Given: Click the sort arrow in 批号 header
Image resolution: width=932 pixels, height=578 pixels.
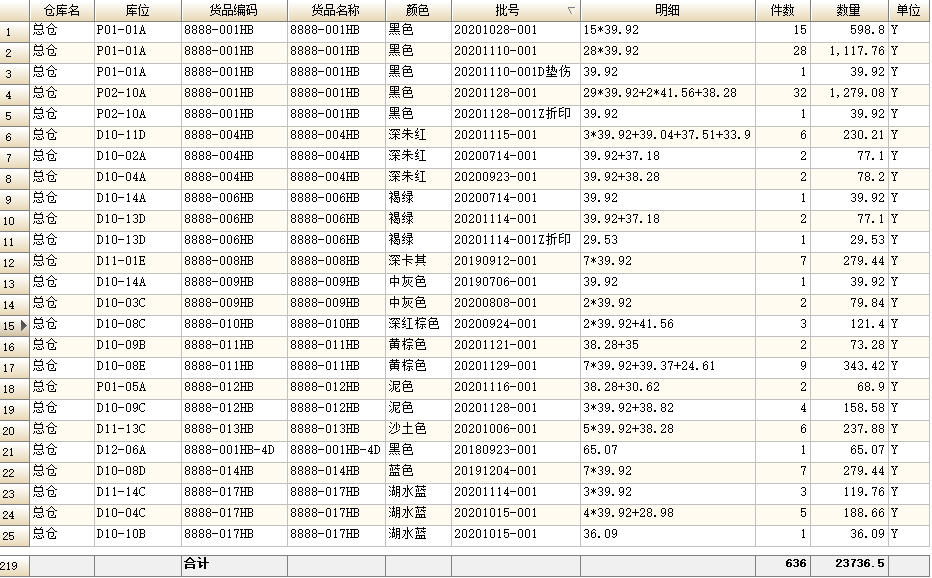Looking at the screenshot, I should (x=571, y=11).
